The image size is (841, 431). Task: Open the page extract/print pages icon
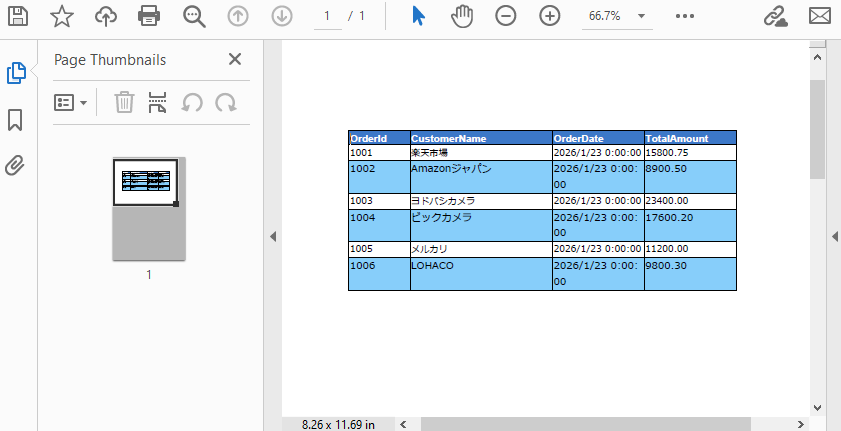point(157,102)
